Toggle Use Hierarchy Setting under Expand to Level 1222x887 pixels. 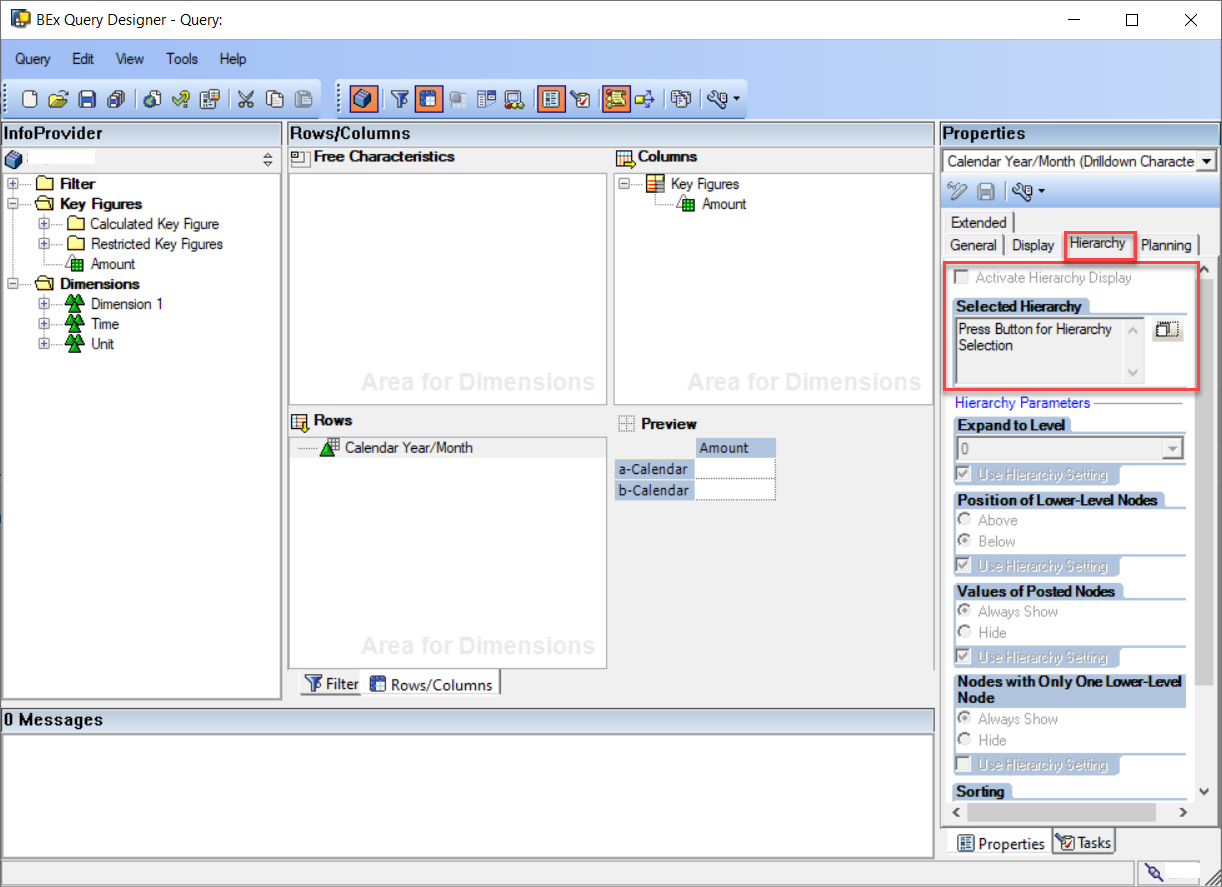point(963,474)
